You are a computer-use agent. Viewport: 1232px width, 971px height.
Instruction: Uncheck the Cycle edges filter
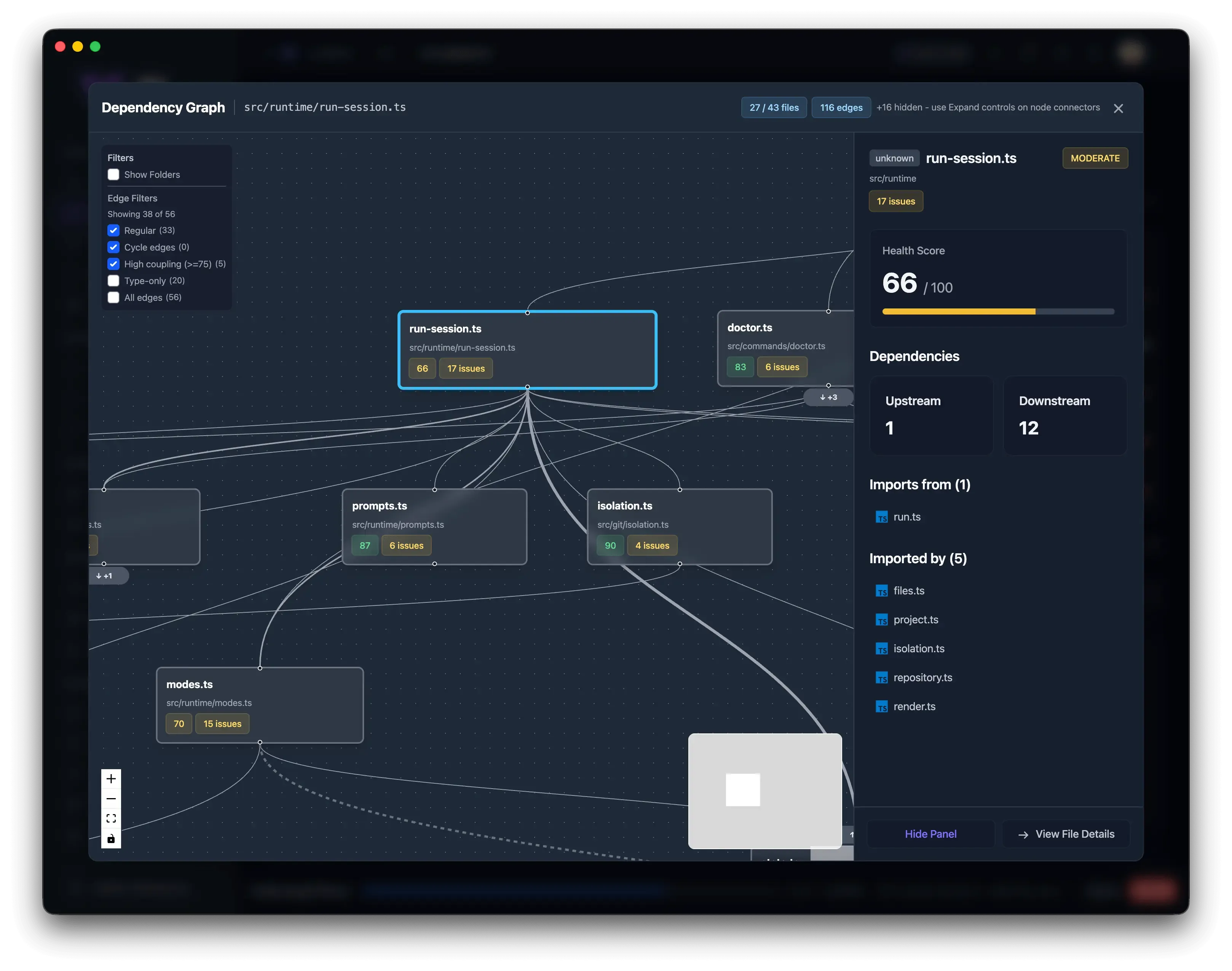point(114,247)
